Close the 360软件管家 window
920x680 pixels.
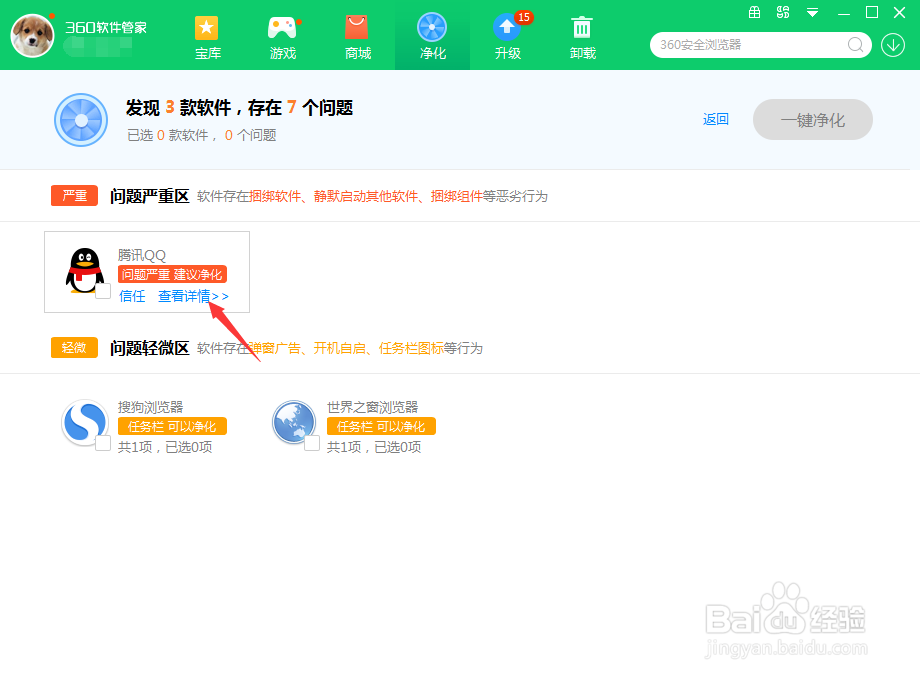click(x=899, y=12)
